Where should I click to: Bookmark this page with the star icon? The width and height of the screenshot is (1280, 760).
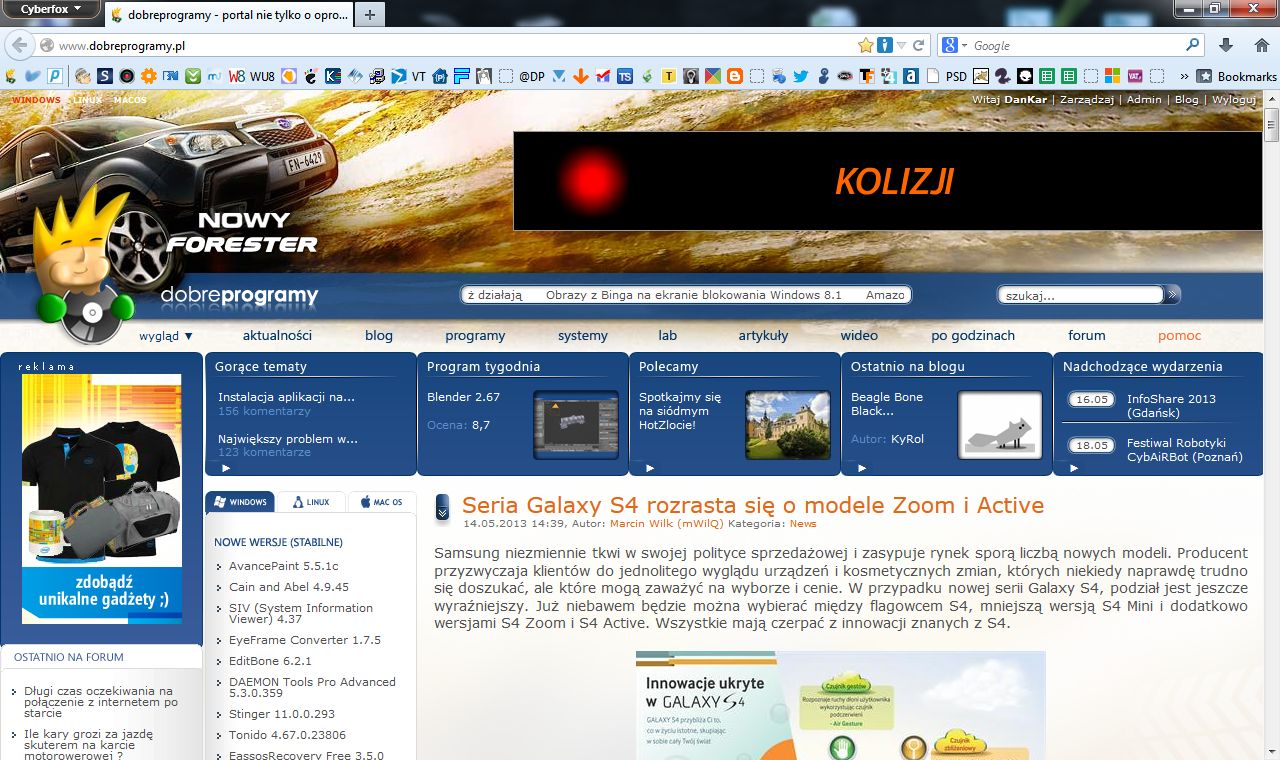[866, 45]
